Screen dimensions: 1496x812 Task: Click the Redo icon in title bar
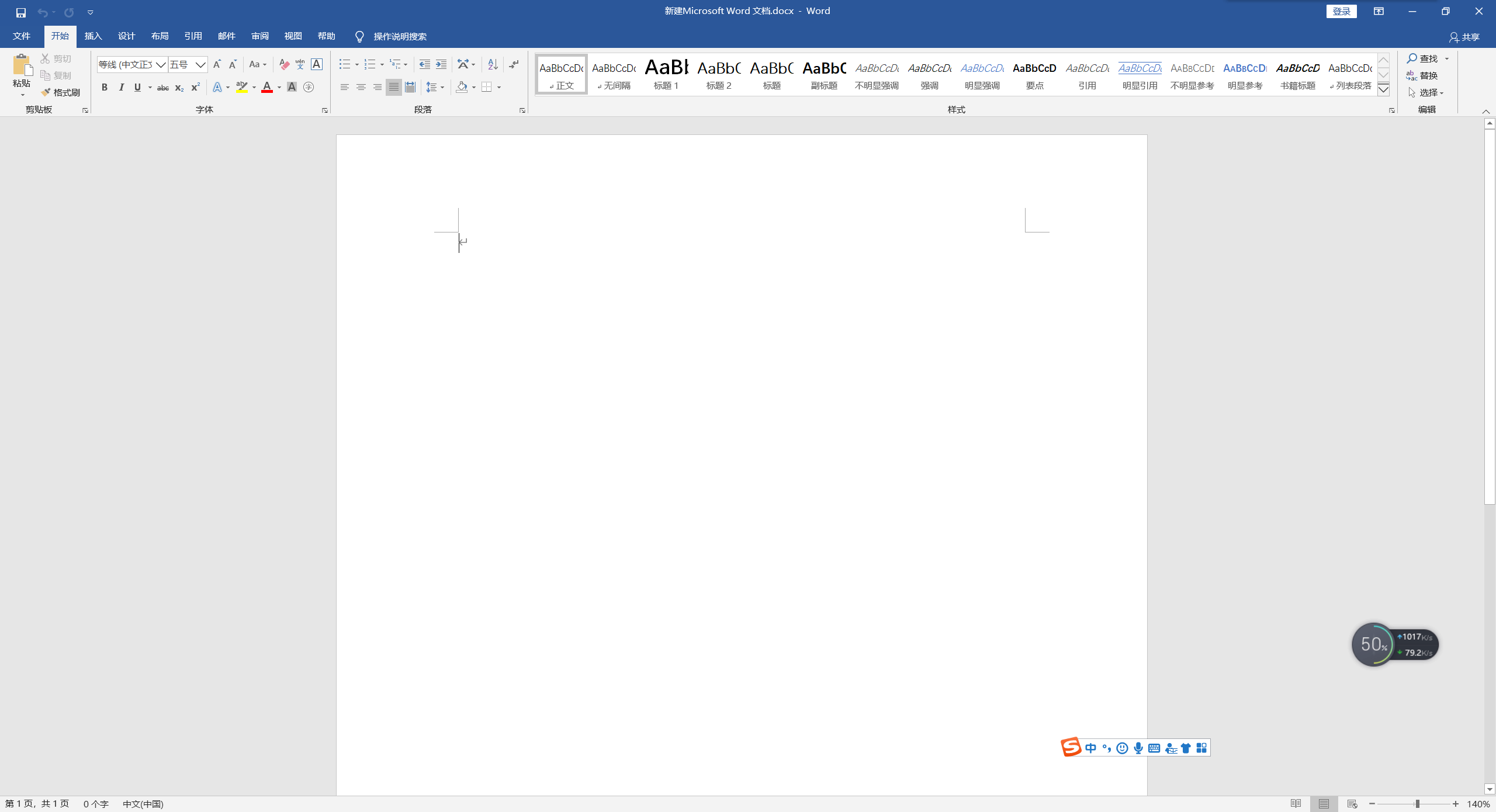click(69, 12)
